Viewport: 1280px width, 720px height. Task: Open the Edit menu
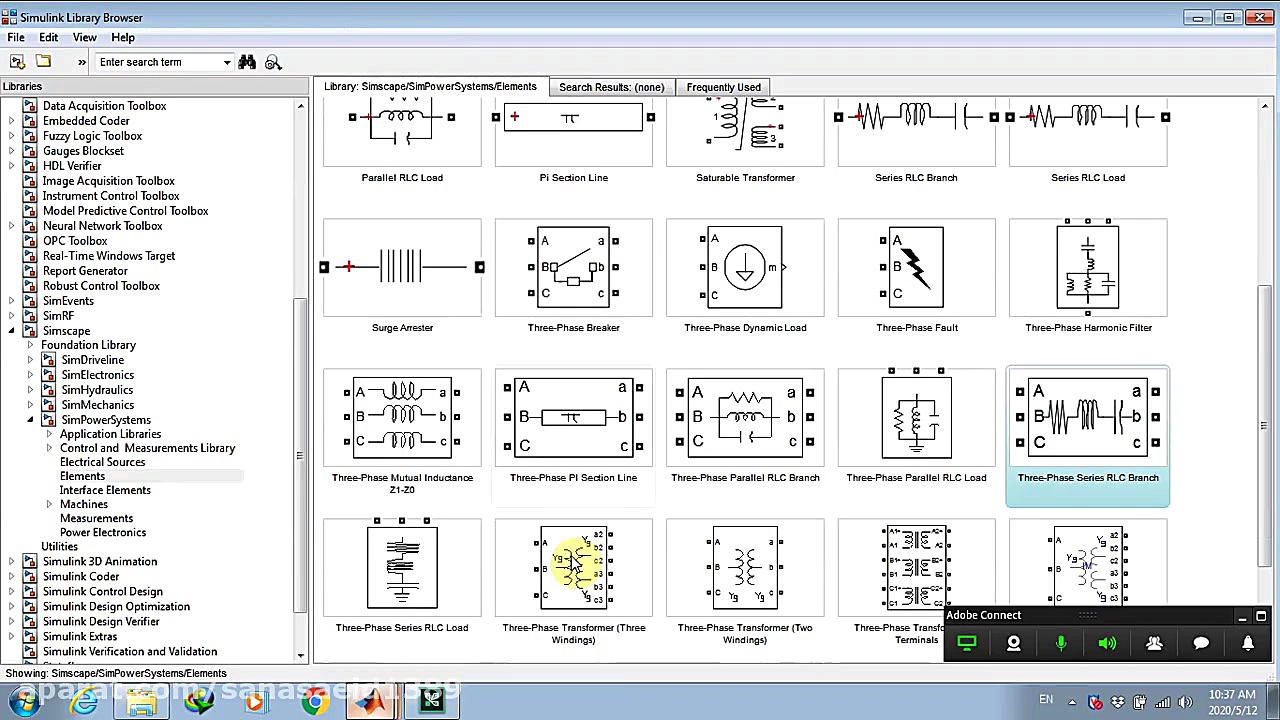click(48, 38)
